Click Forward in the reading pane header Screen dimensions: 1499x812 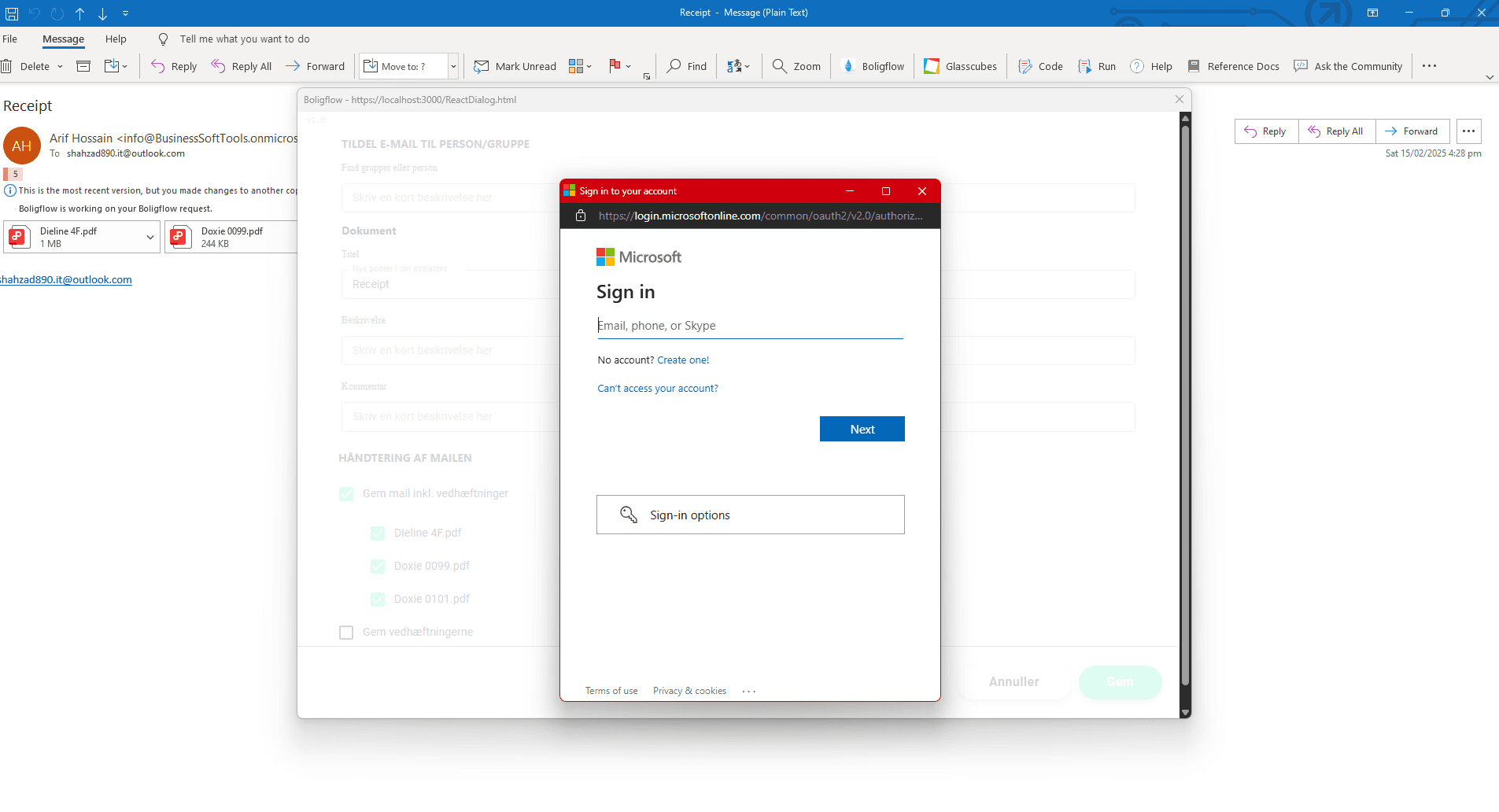(1412, 131)
